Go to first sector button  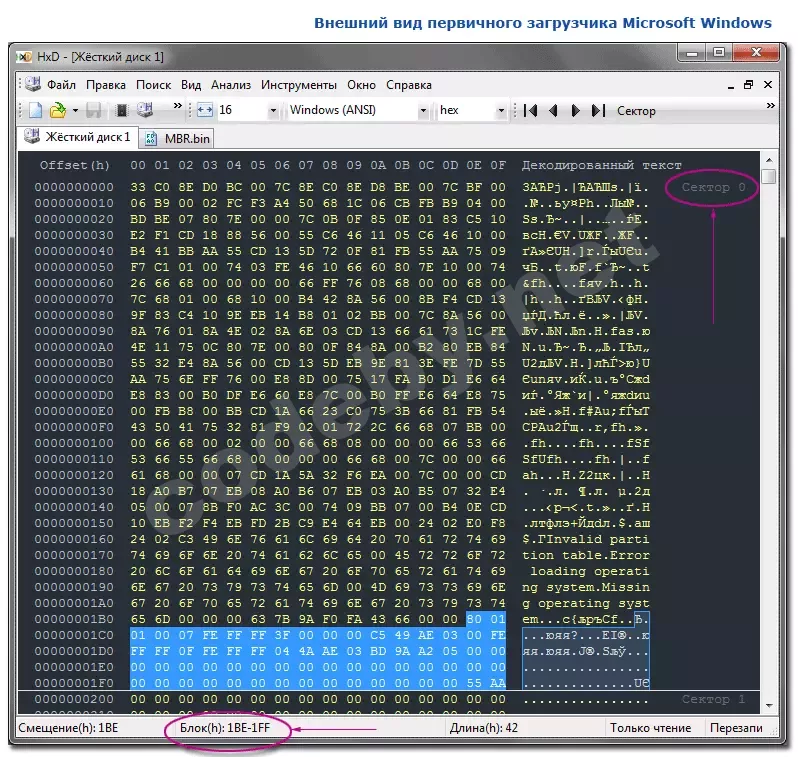(x=530, y=110)
